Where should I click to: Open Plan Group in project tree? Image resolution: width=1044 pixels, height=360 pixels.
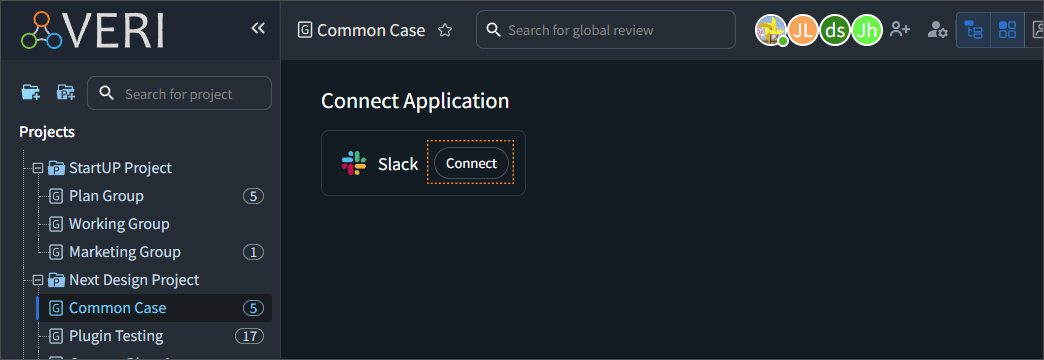pyautogui.click(x=107, y=196)
